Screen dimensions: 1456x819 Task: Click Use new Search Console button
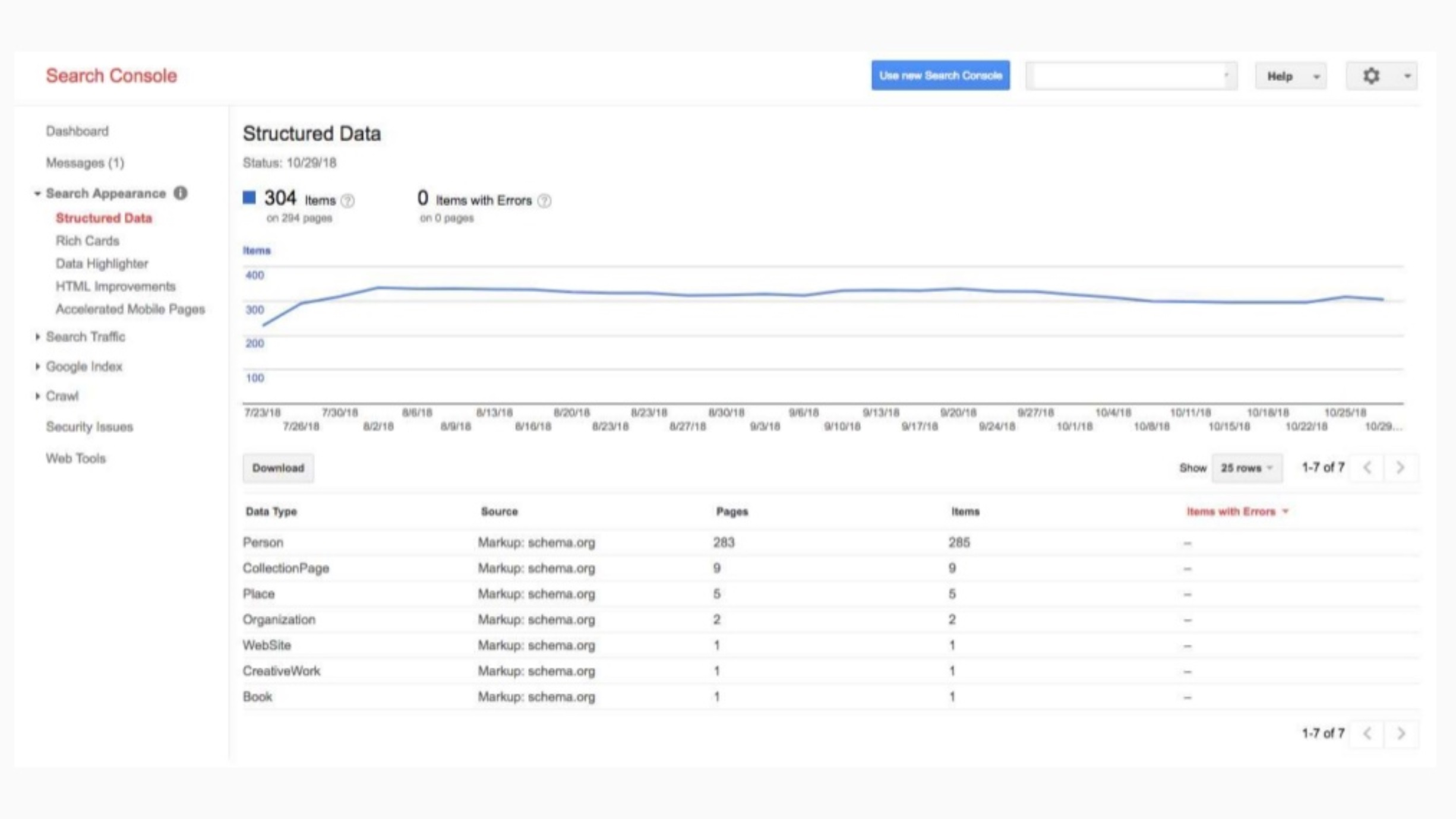[940, 75]
